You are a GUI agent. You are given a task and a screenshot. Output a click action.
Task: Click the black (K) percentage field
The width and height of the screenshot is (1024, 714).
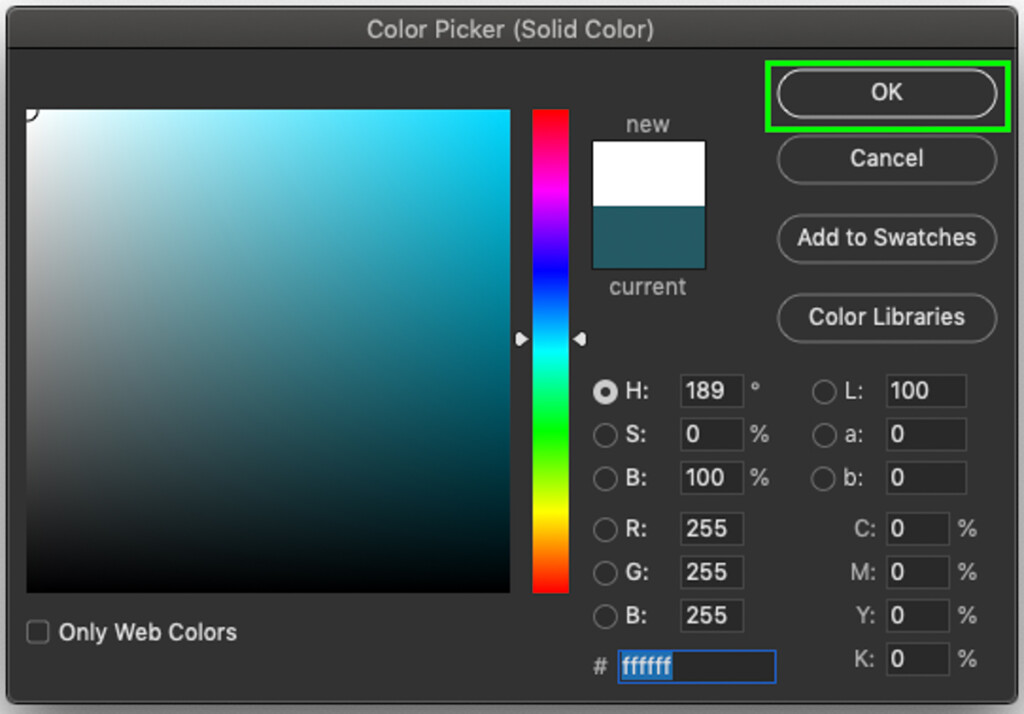(916, 659)
